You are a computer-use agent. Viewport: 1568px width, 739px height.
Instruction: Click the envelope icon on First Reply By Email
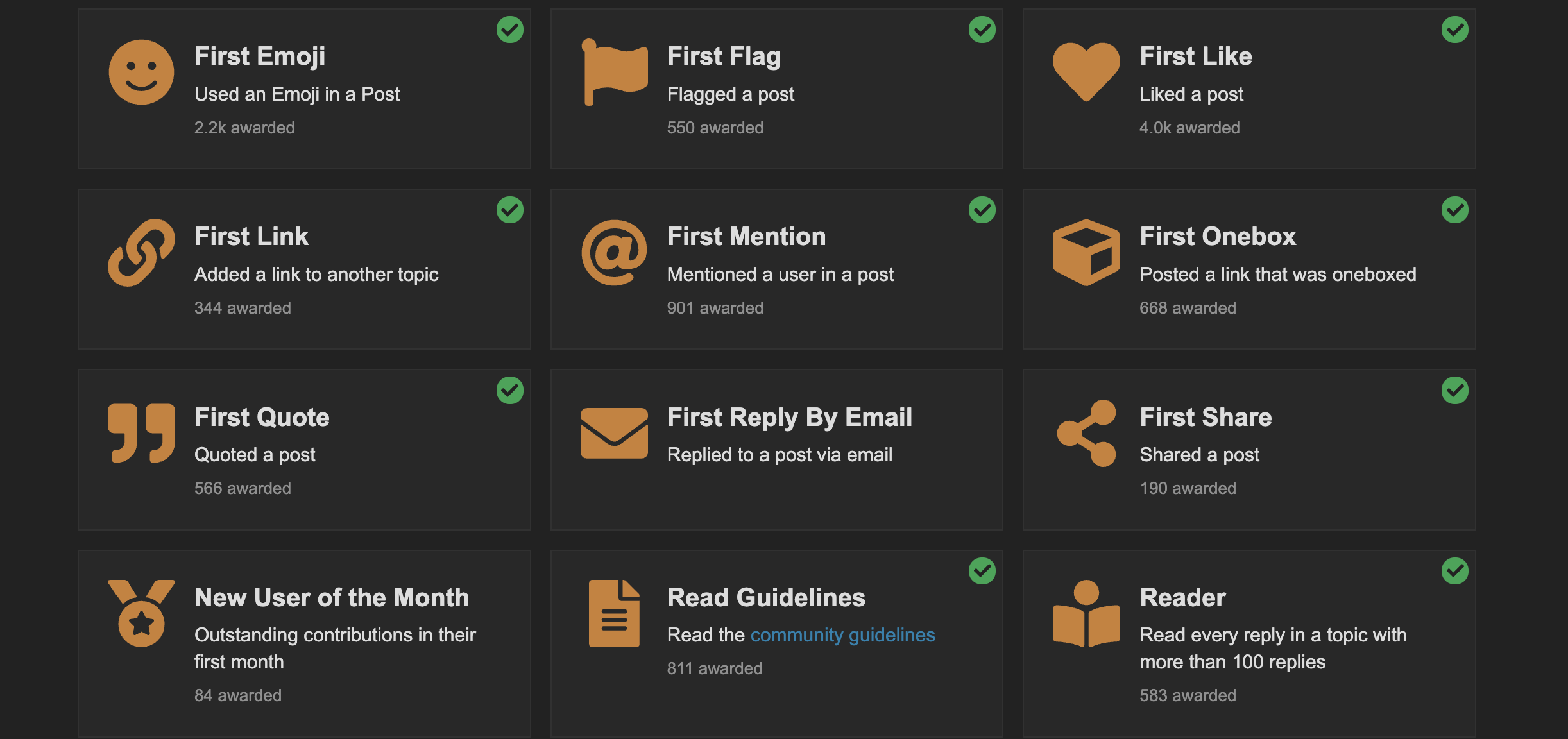pyautogui.click(x=615, y=432)
